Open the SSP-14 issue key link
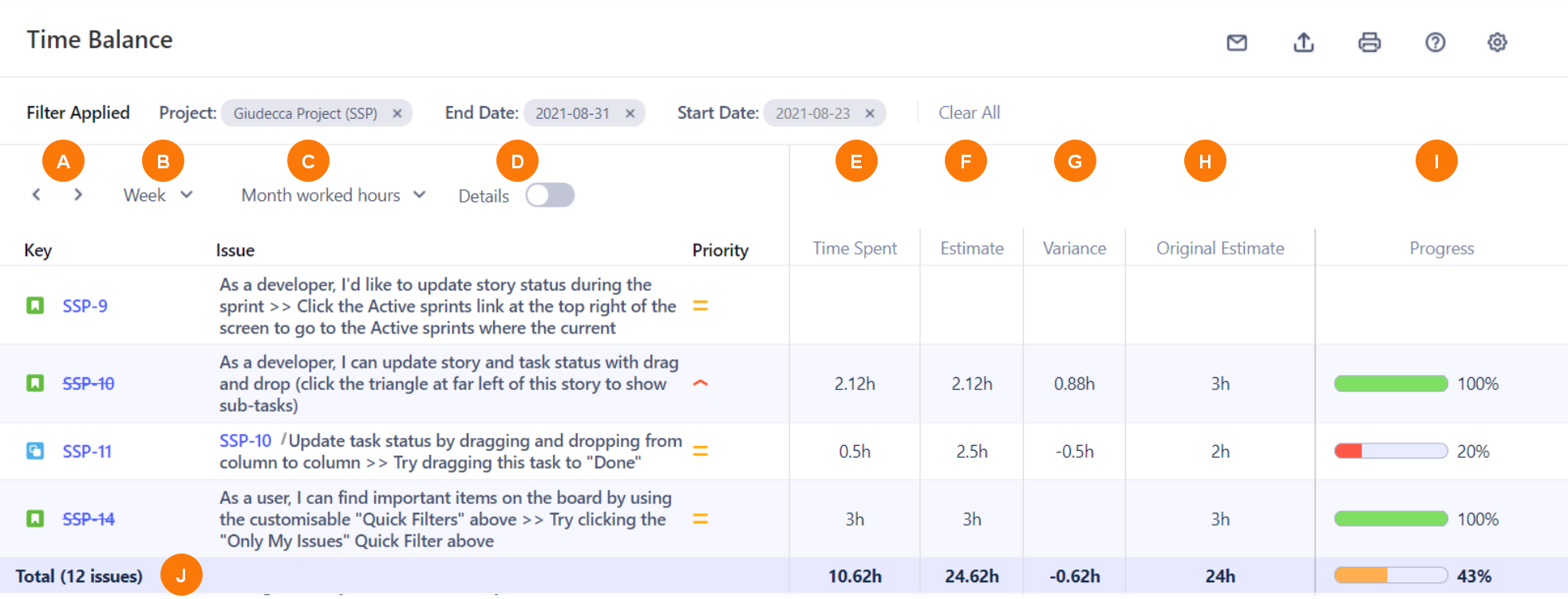This screenshot has height=599, width=1568. [x=89, y=519]
